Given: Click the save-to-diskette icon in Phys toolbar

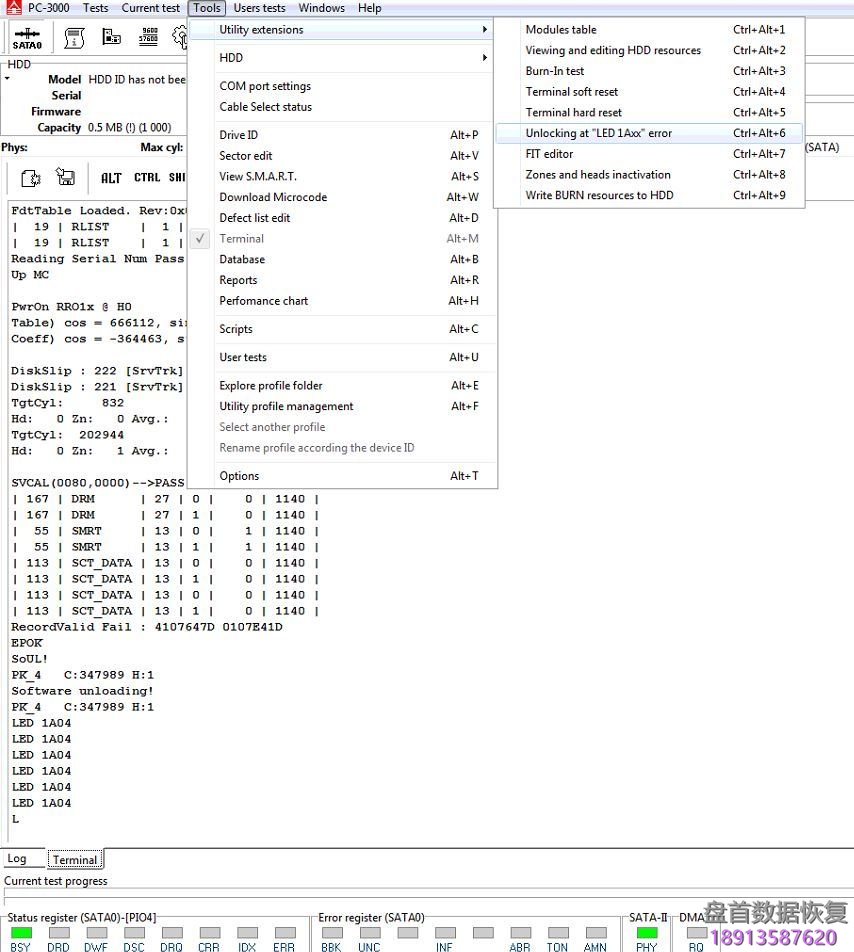Looking at the screenshot, I should [x=65, y=176].
